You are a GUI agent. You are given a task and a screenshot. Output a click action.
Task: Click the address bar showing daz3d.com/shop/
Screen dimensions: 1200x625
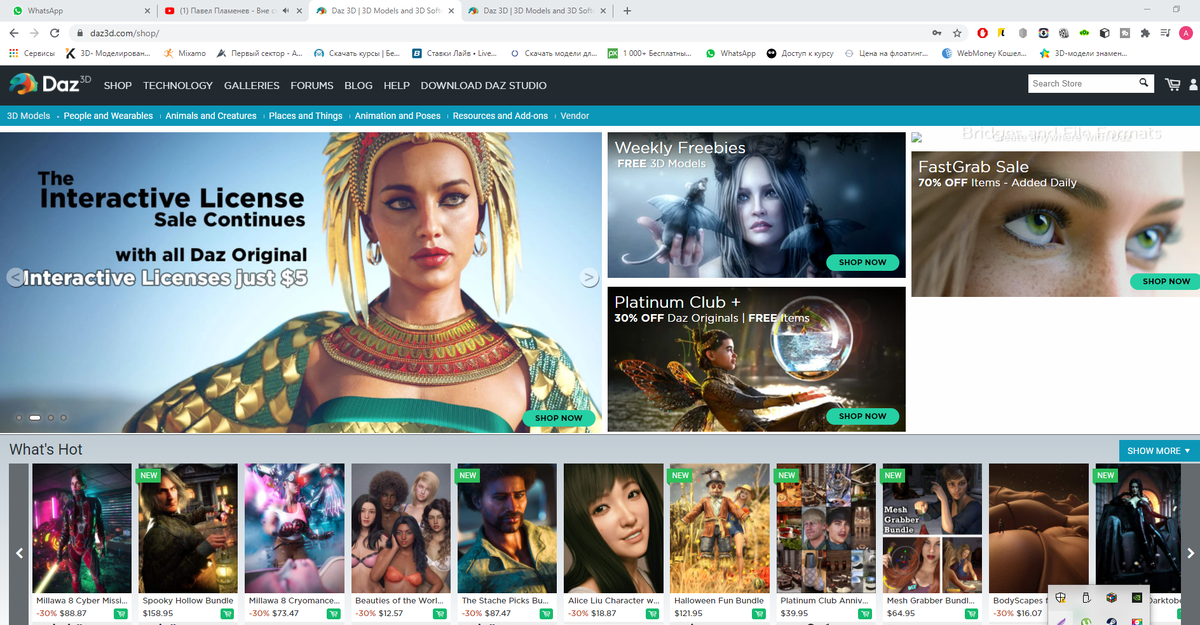click(x=500, y=33)
